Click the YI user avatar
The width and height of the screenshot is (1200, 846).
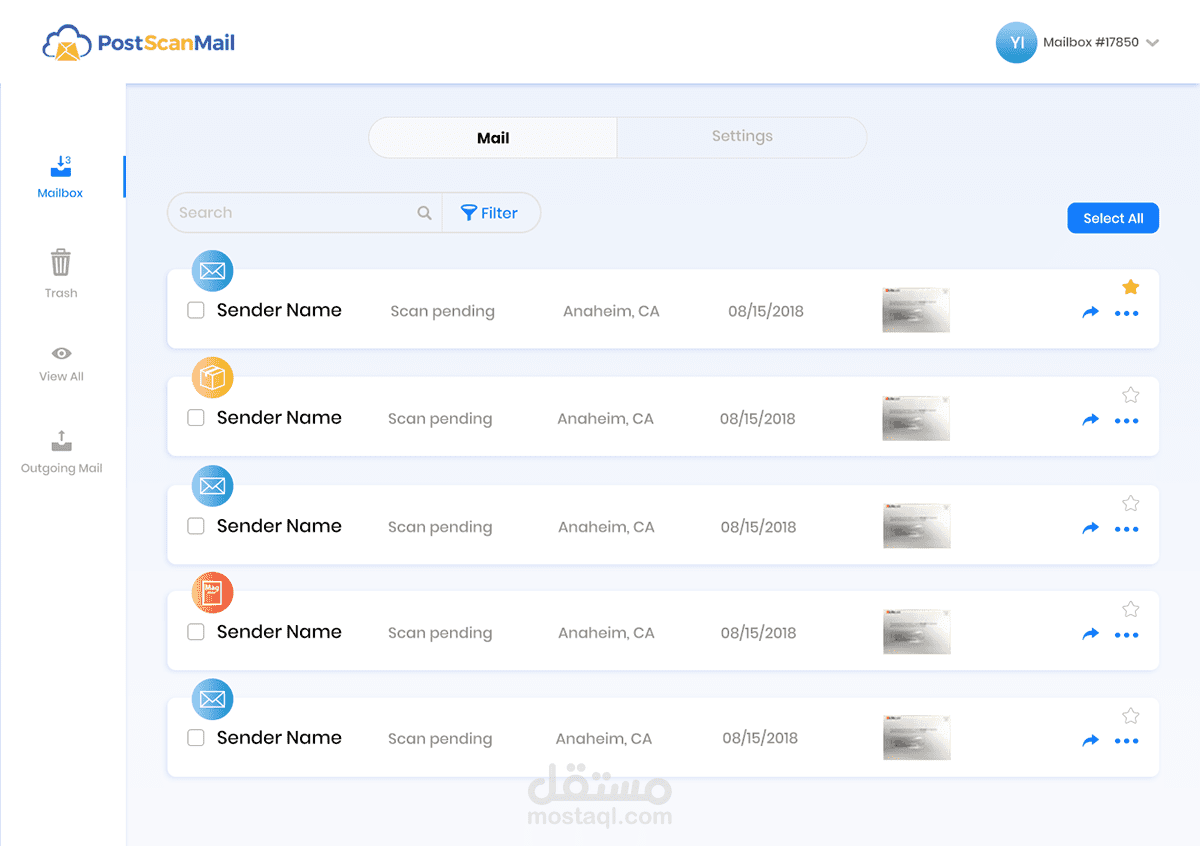1016,43
